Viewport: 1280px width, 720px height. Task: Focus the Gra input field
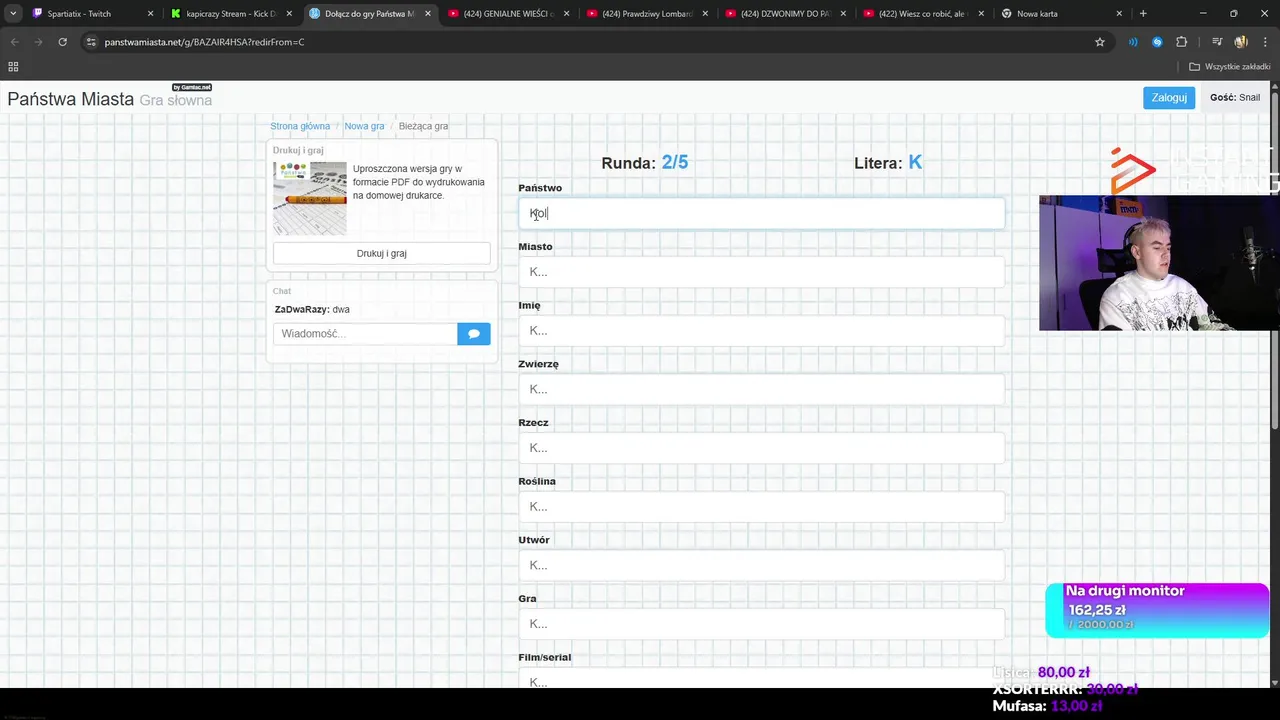pyautogui.click(x=761, y=624)
